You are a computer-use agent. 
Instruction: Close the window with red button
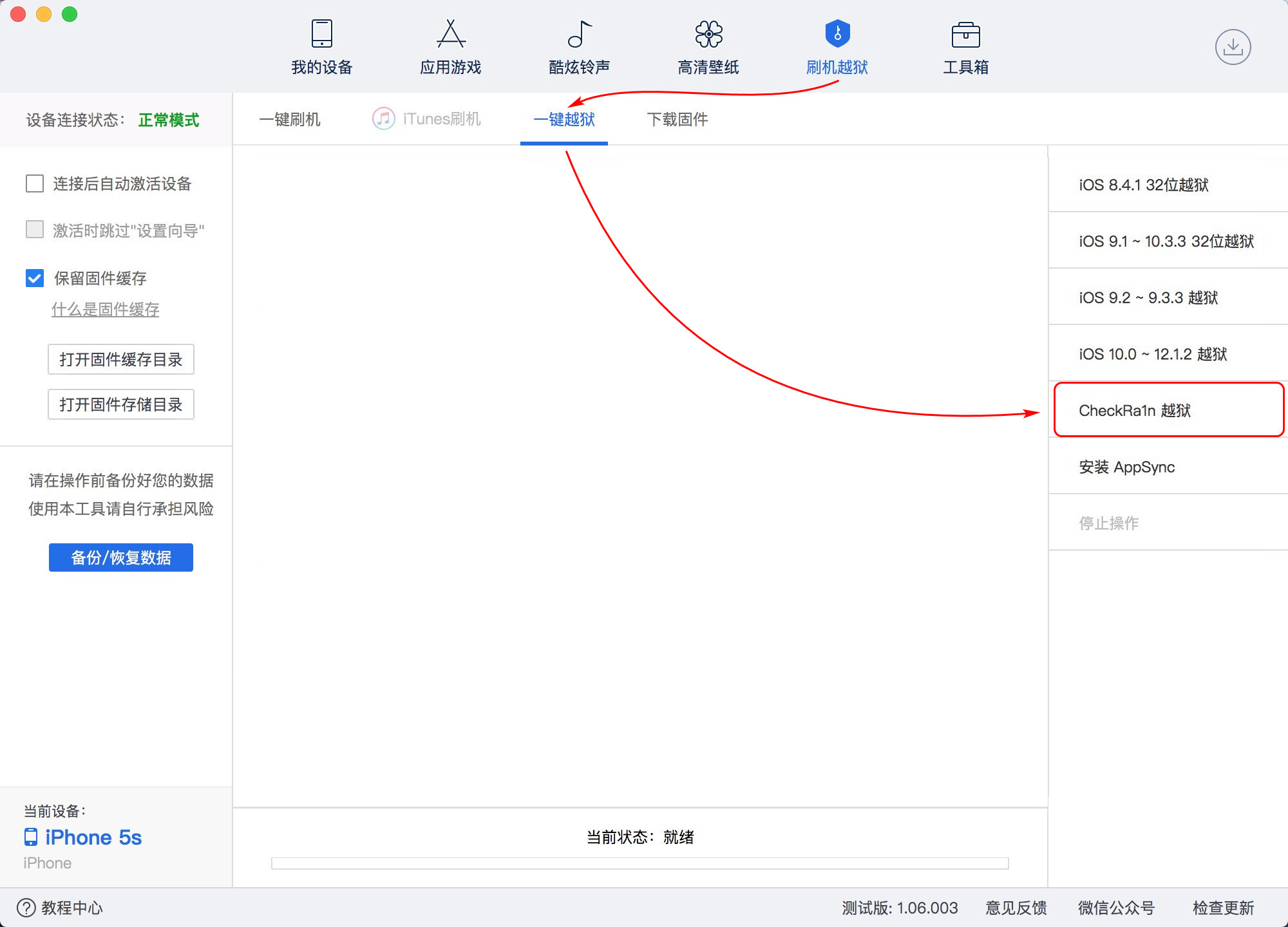(18, 14)
